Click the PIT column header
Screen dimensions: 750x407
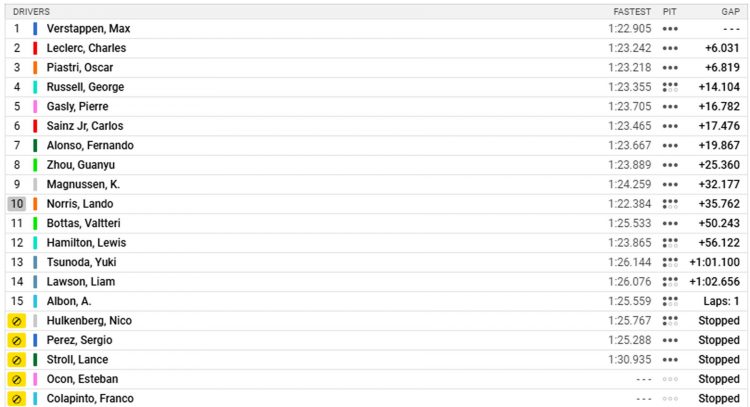pos(670,11)
